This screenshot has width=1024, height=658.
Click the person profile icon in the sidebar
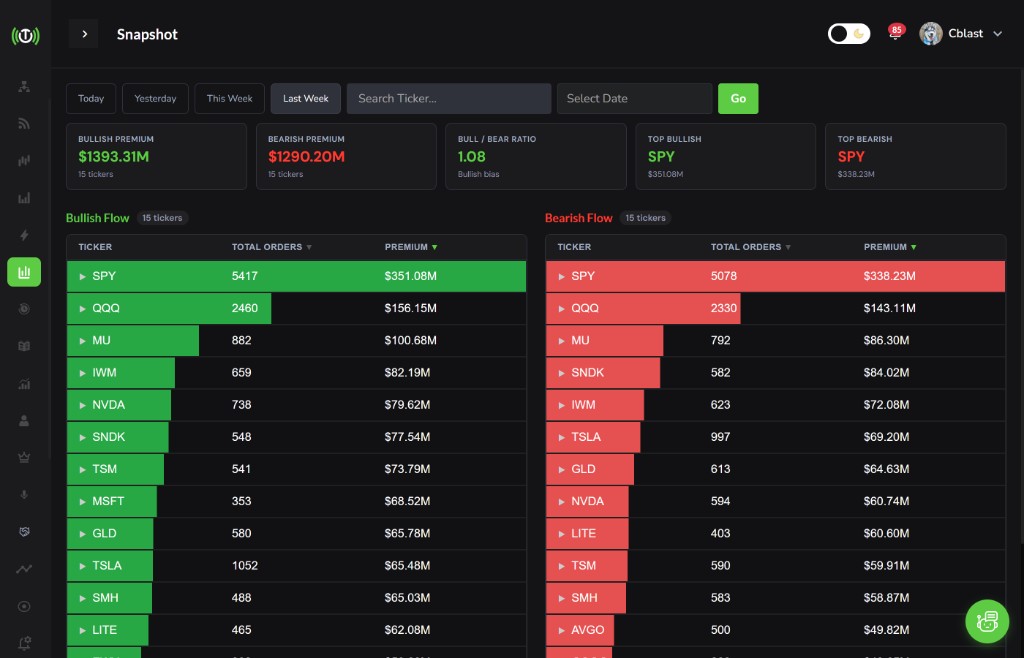pyautogui.click(x=24, y=420)
